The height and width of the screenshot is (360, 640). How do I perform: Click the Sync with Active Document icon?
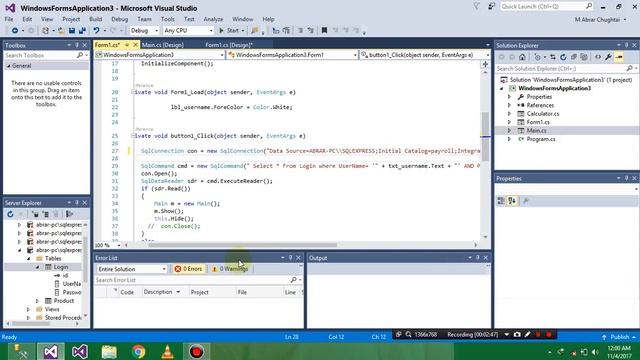point(553,57)
